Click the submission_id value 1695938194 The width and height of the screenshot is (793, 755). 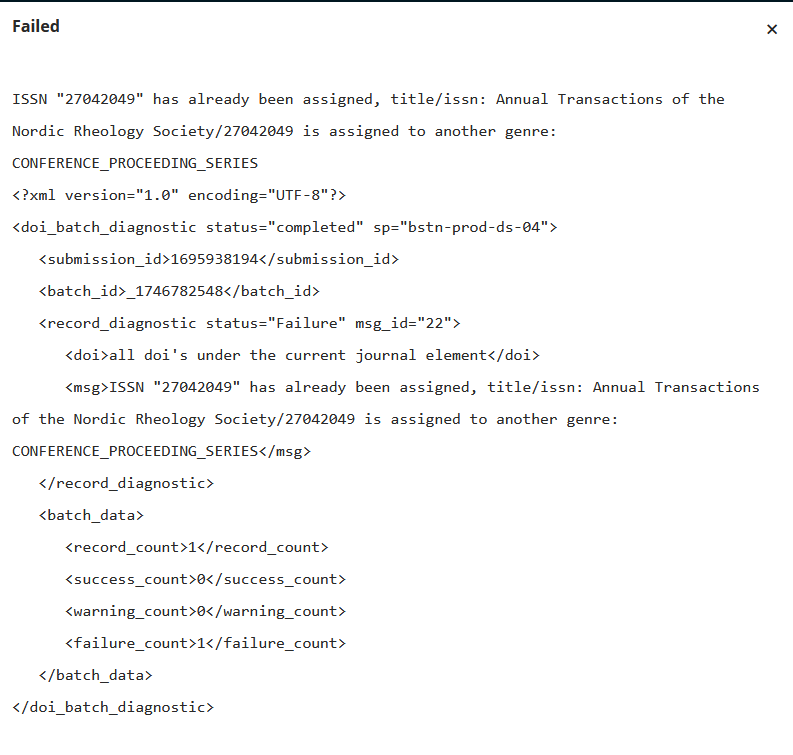coord(215,259)
